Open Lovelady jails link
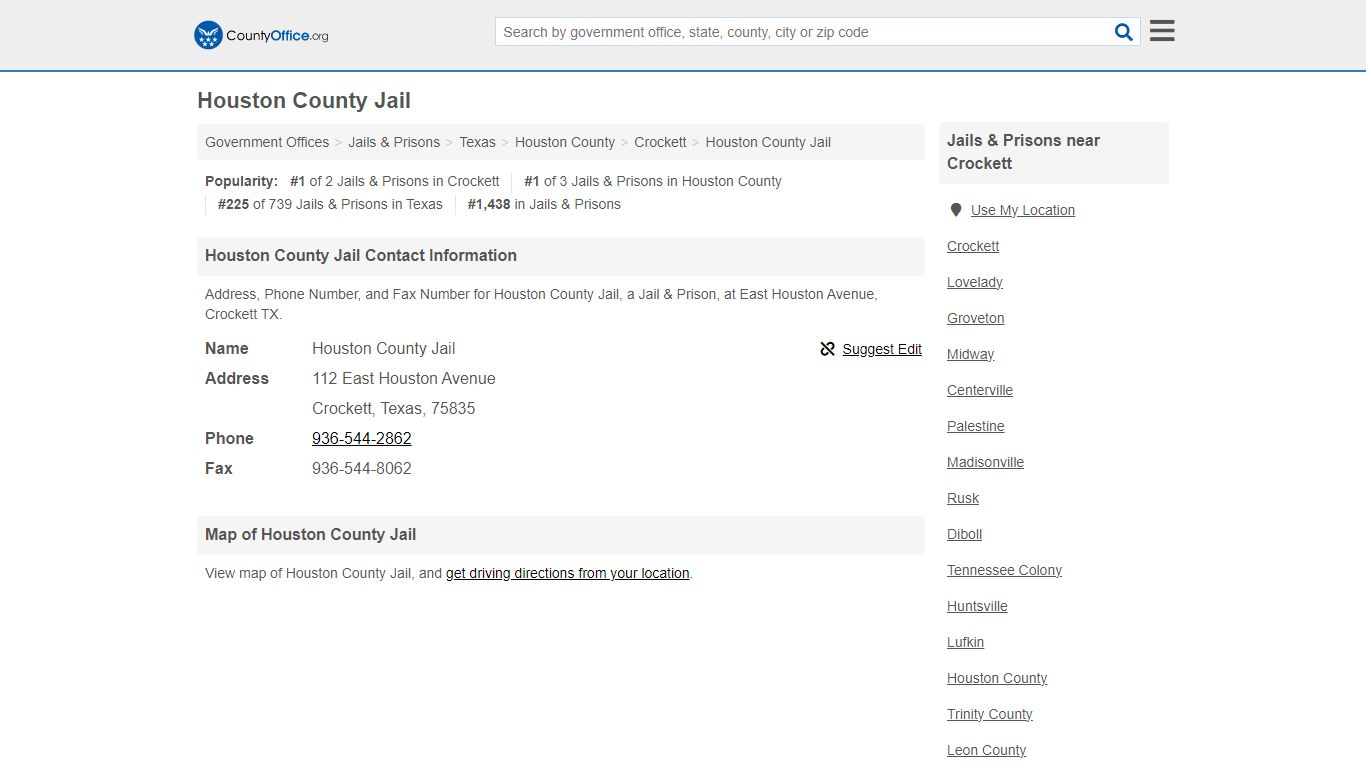The height and width of the screenshot is (768, 1366). [975, 282]
